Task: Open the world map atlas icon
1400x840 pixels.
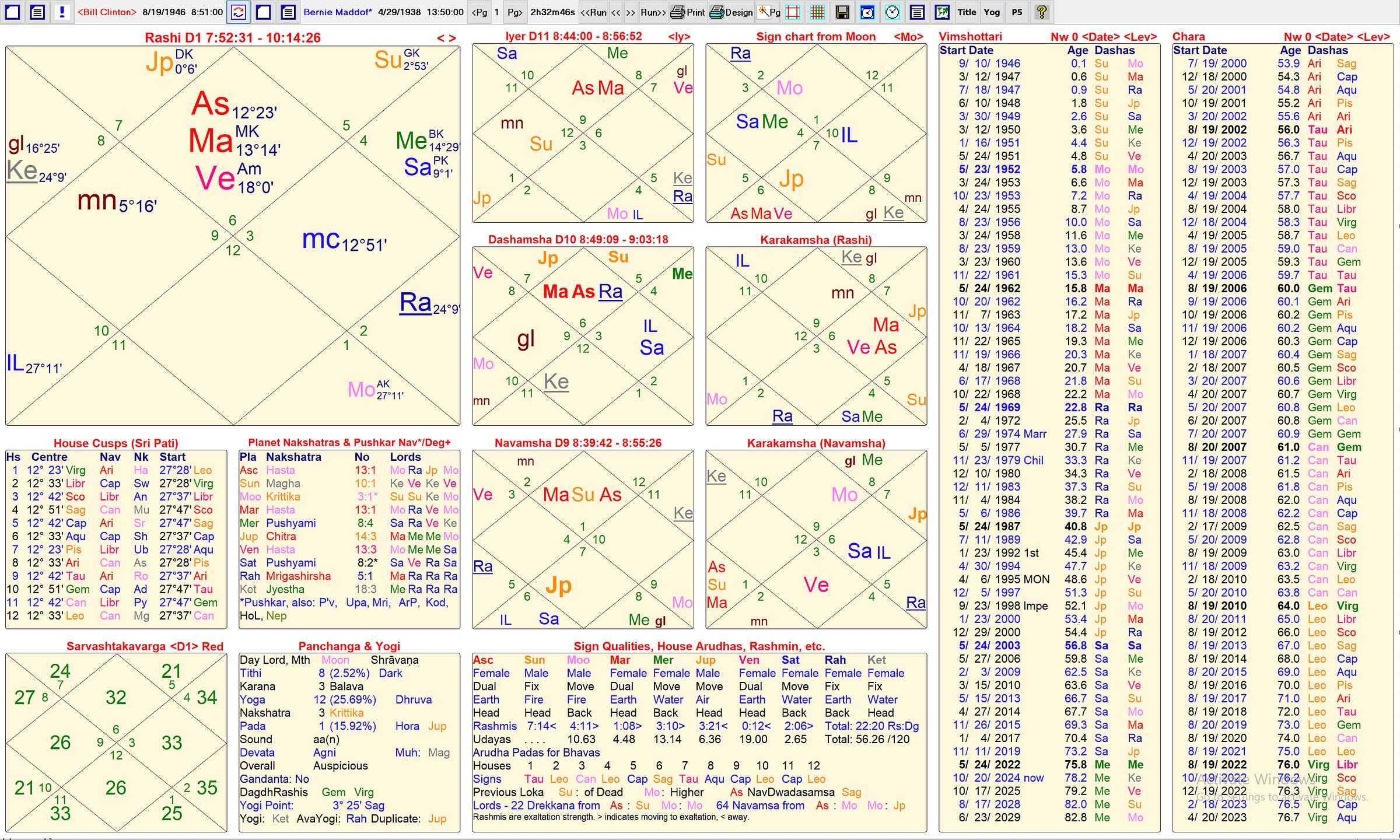Action: point(942,12)
